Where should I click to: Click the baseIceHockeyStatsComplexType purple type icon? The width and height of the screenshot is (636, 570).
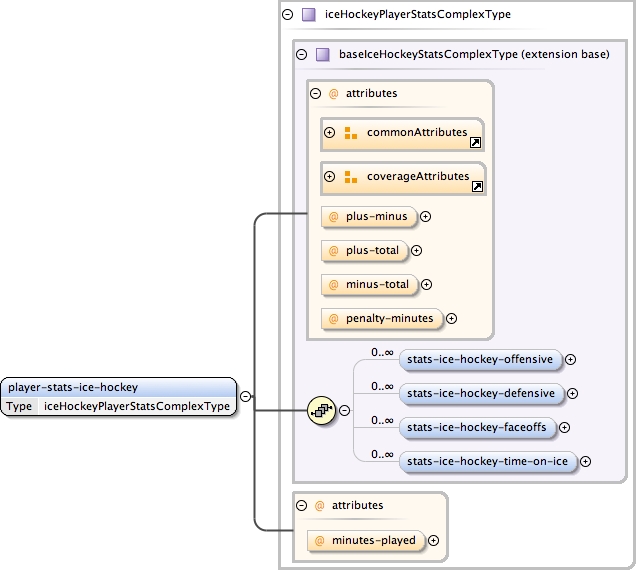pyautogui.click(x=322, y=55)
